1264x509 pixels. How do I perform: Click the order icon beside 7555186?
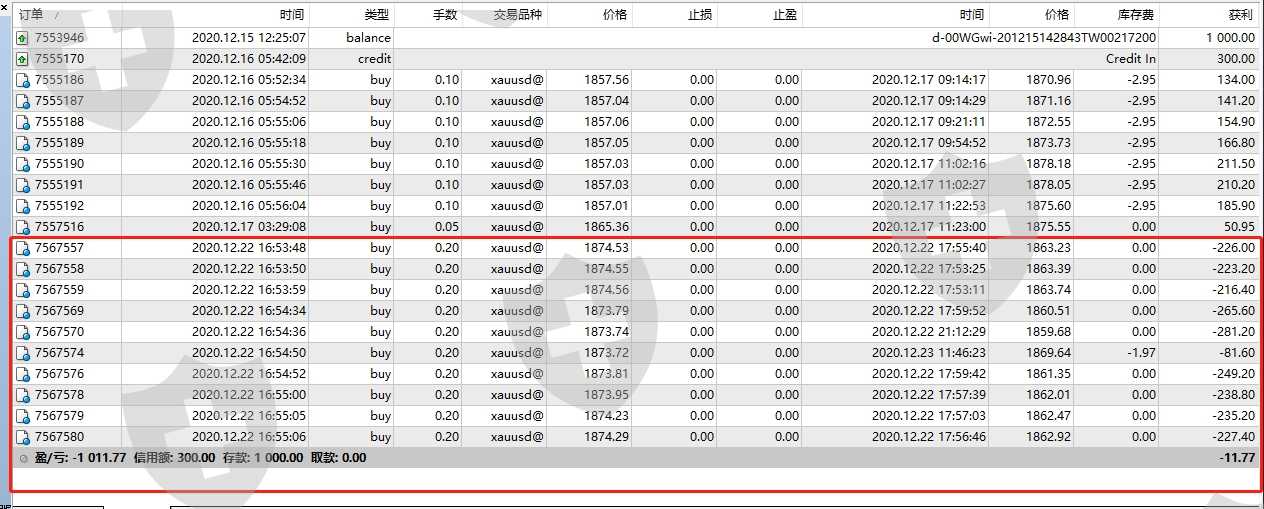pos(22,80)
